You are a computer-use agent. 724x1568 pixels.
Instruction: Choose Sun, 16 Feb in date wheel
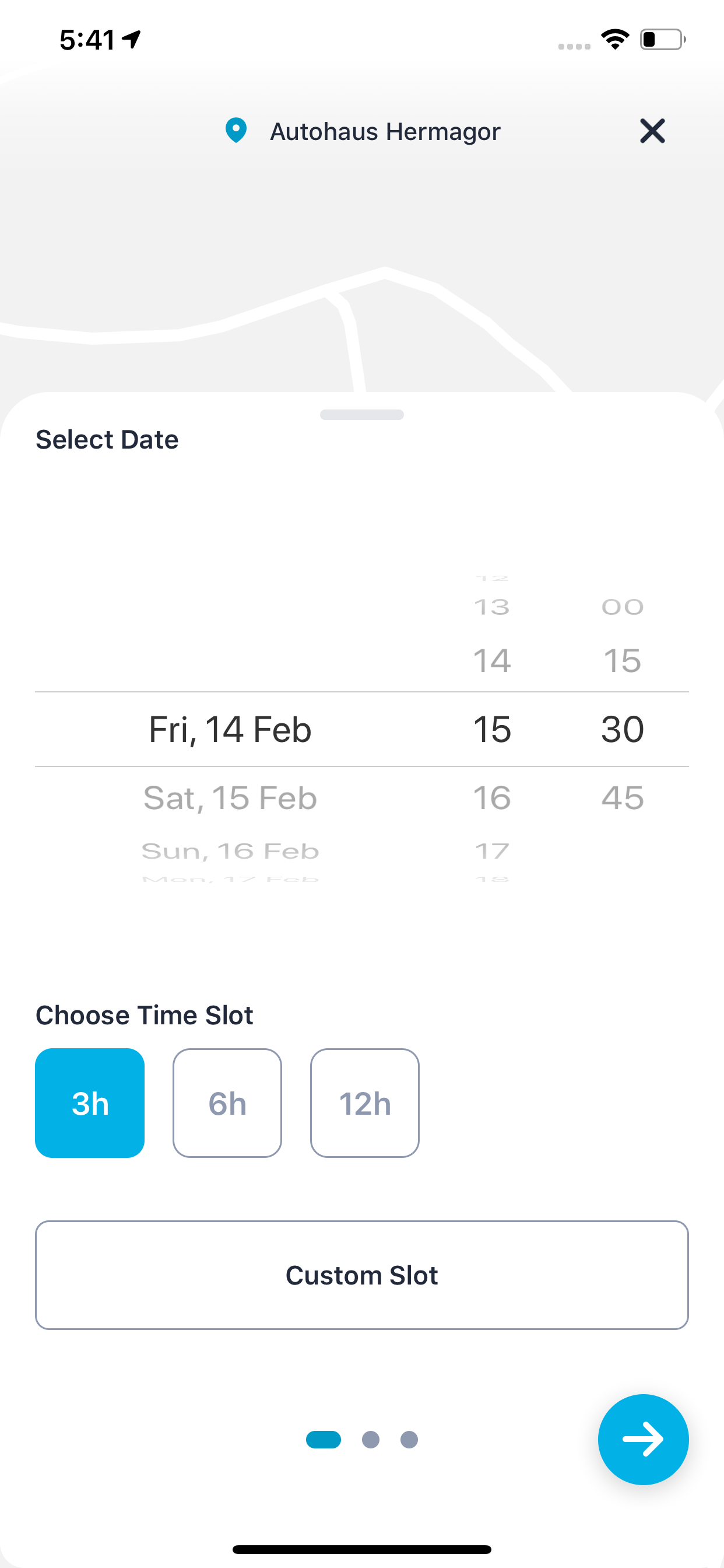click(230, 851)
